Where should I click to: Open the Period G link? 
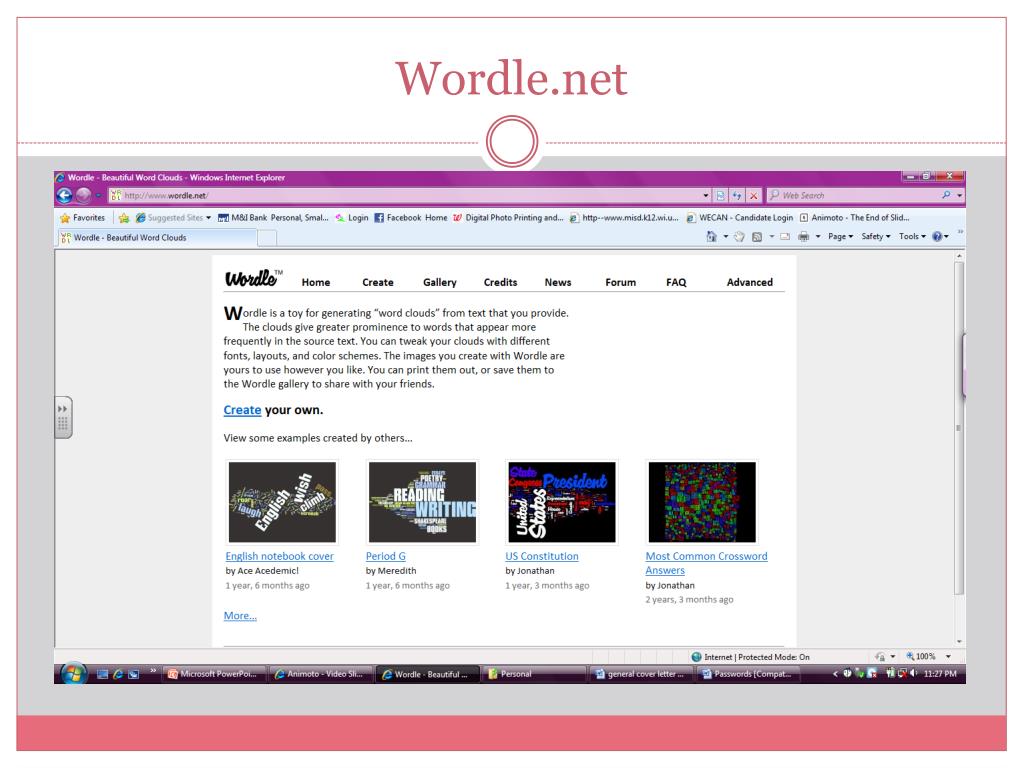tap(385, 556)
